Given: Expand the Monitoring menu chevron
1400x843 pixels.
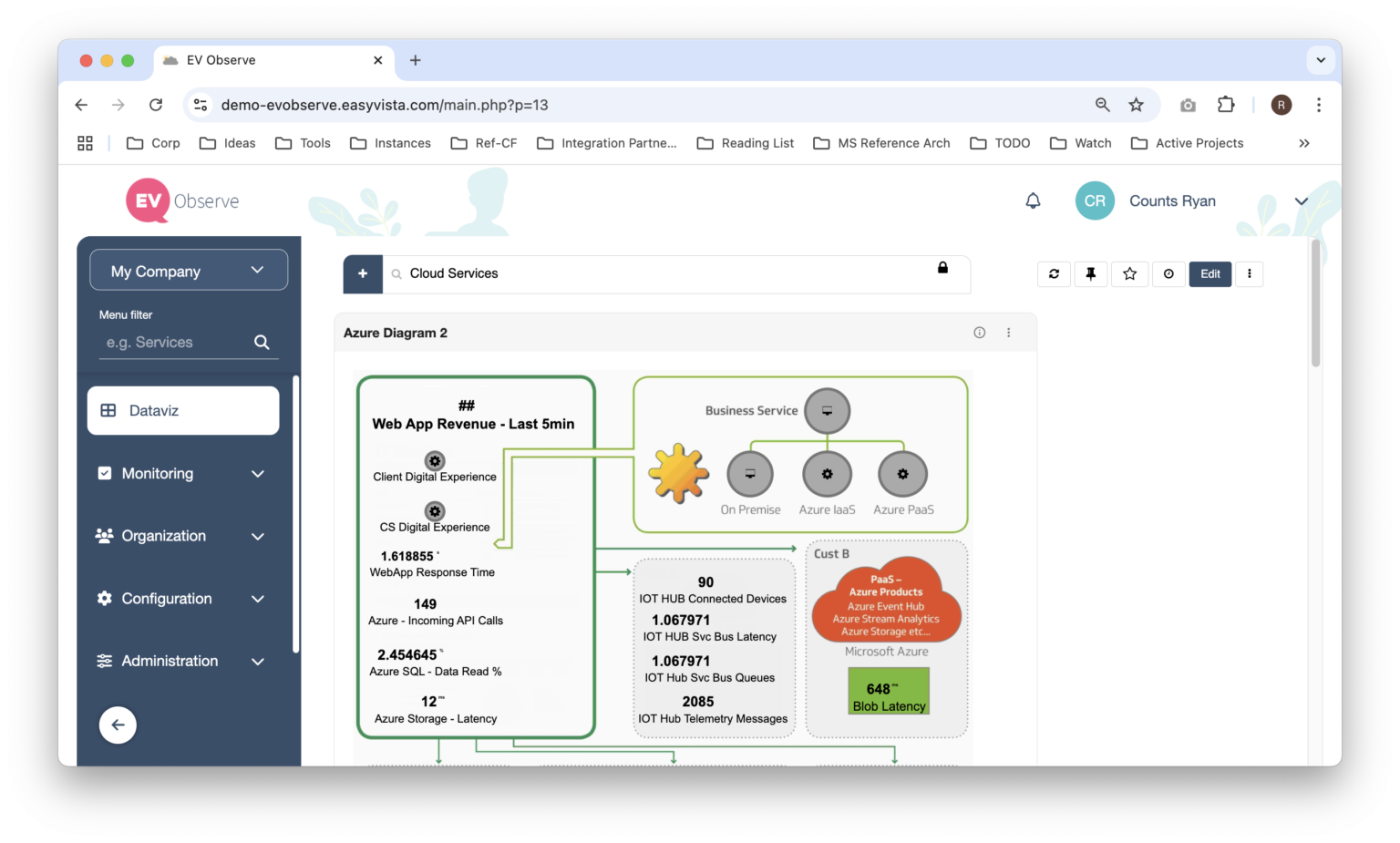Looking at the screenshot, I should click(x=258, y=474).
